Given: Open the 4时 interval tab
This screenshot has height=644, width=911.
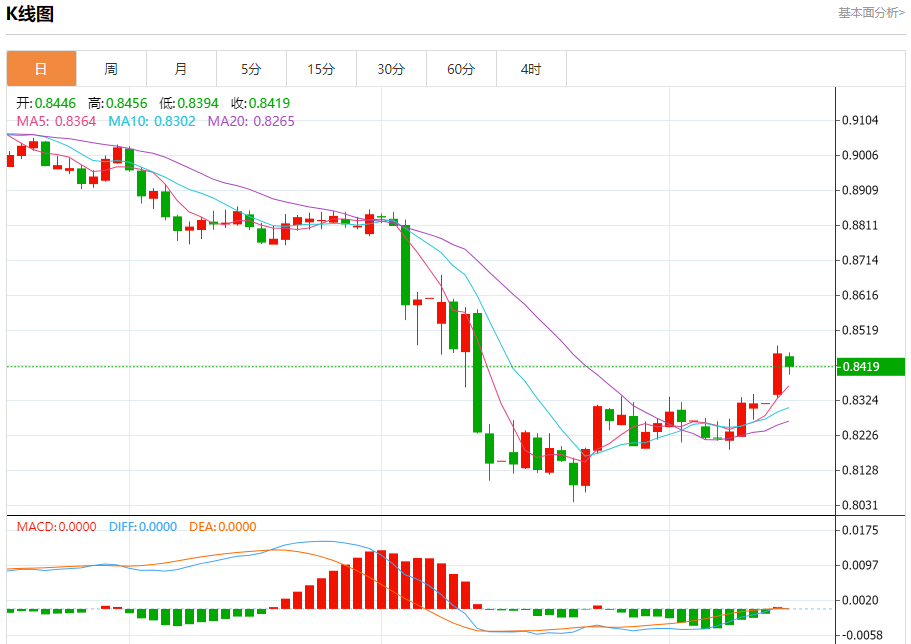Looking at the screenshot, I should 531,69.
